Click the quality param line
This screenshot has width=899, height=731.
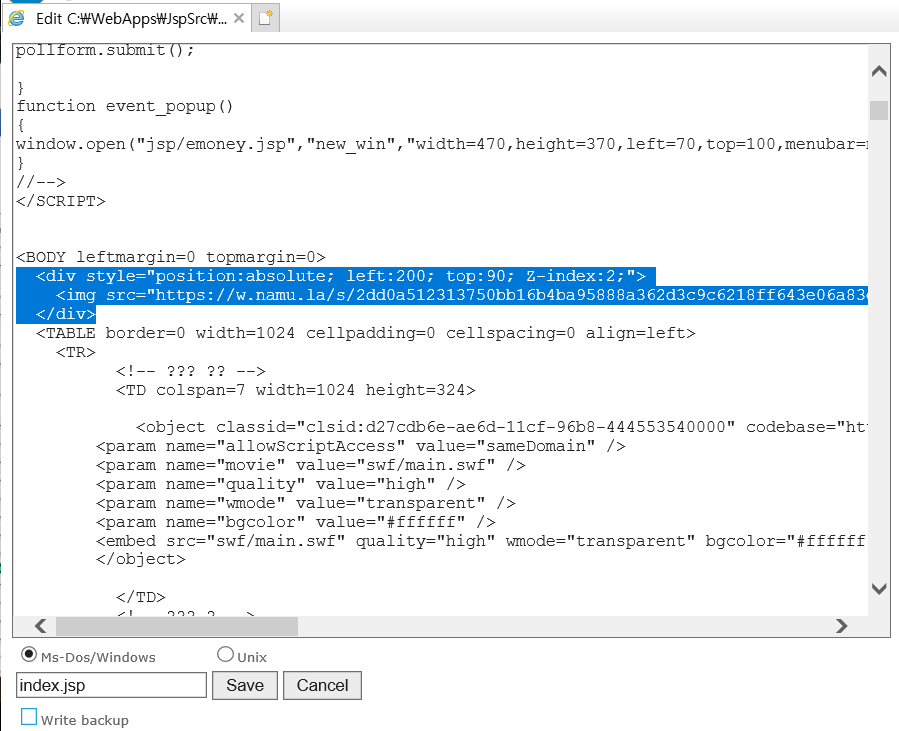280,484
